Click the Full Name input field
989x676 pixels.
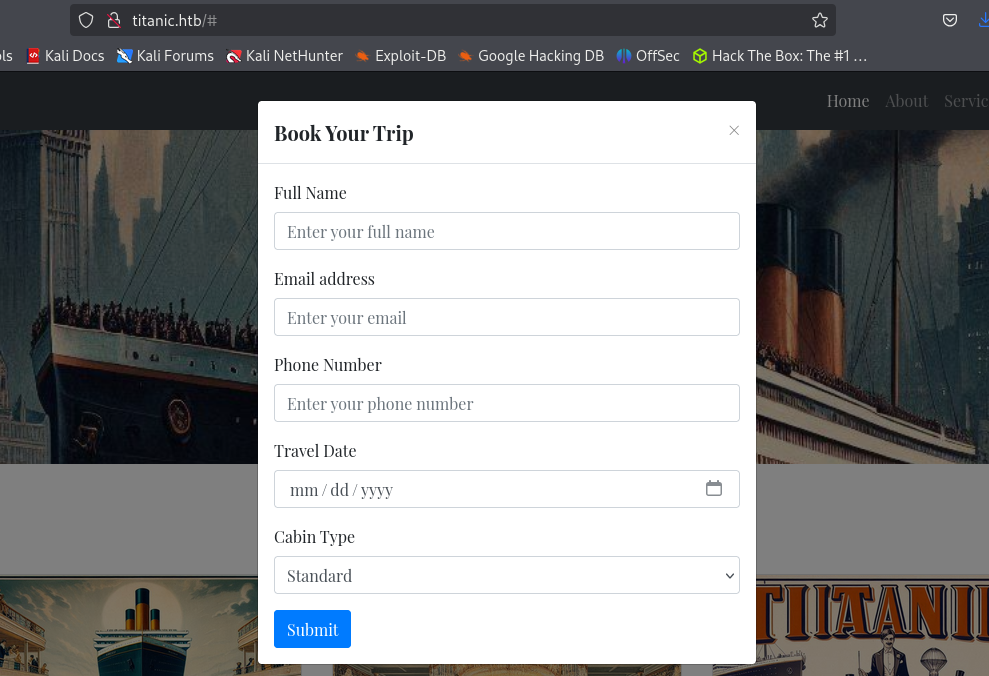507,231
